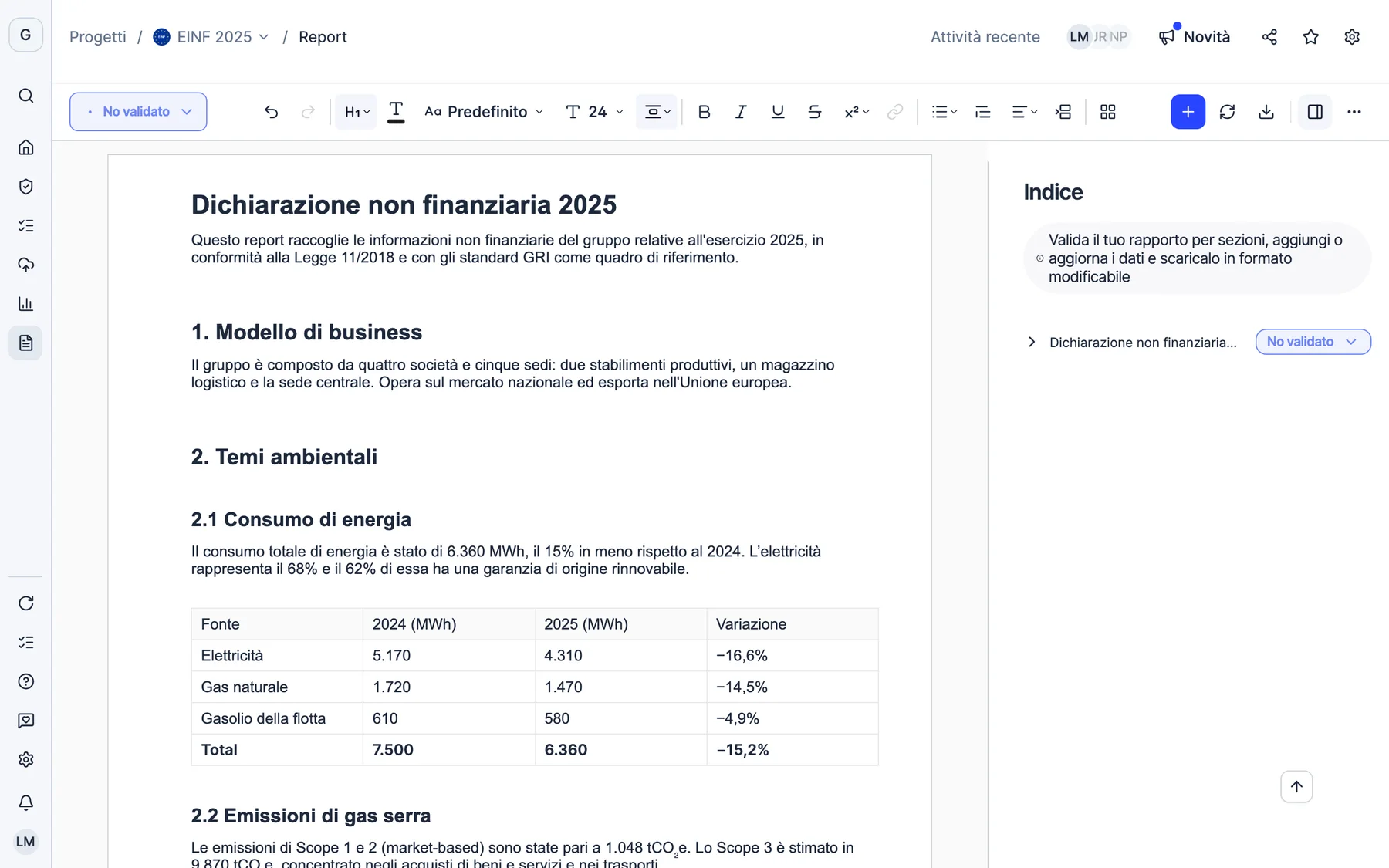This screenshot has width=1389, height=868.
Task: Mark report as favorite with star icon
Action: pos(1310,37)
